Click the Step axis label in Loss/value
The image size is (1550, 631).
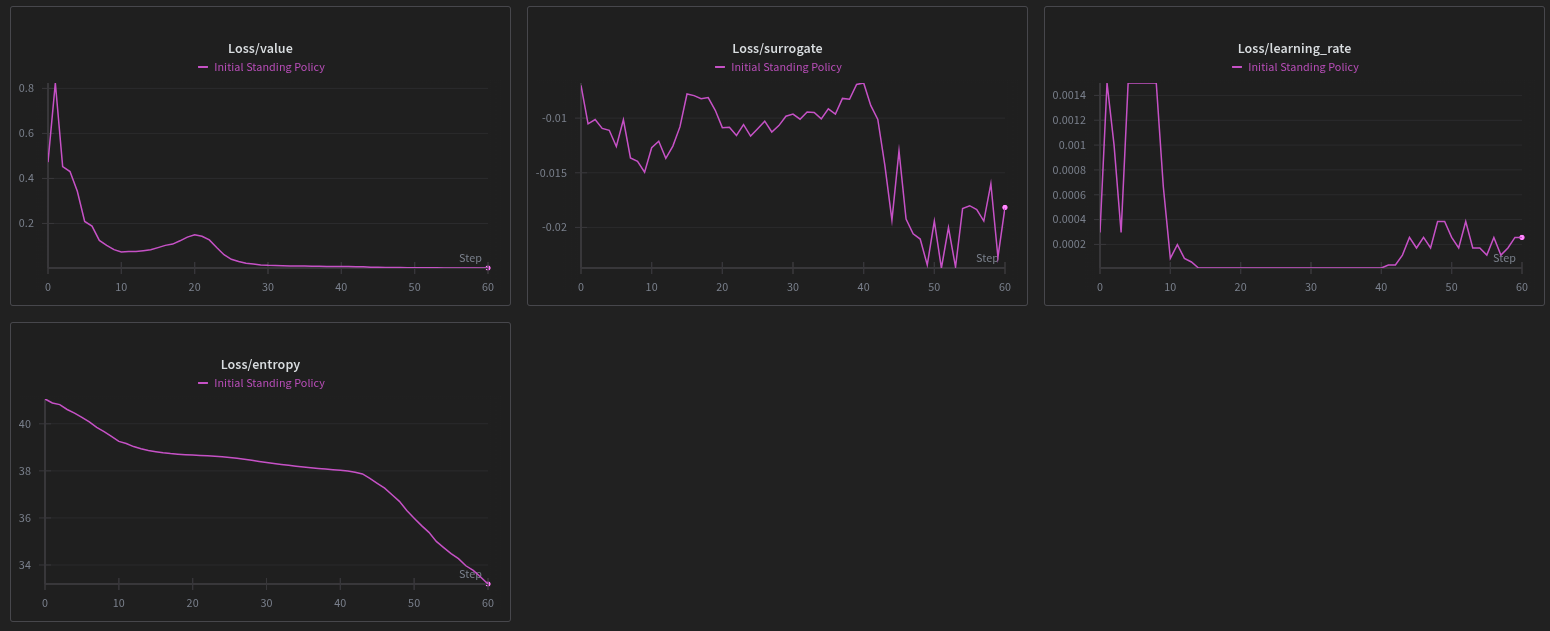coord(470,258)
